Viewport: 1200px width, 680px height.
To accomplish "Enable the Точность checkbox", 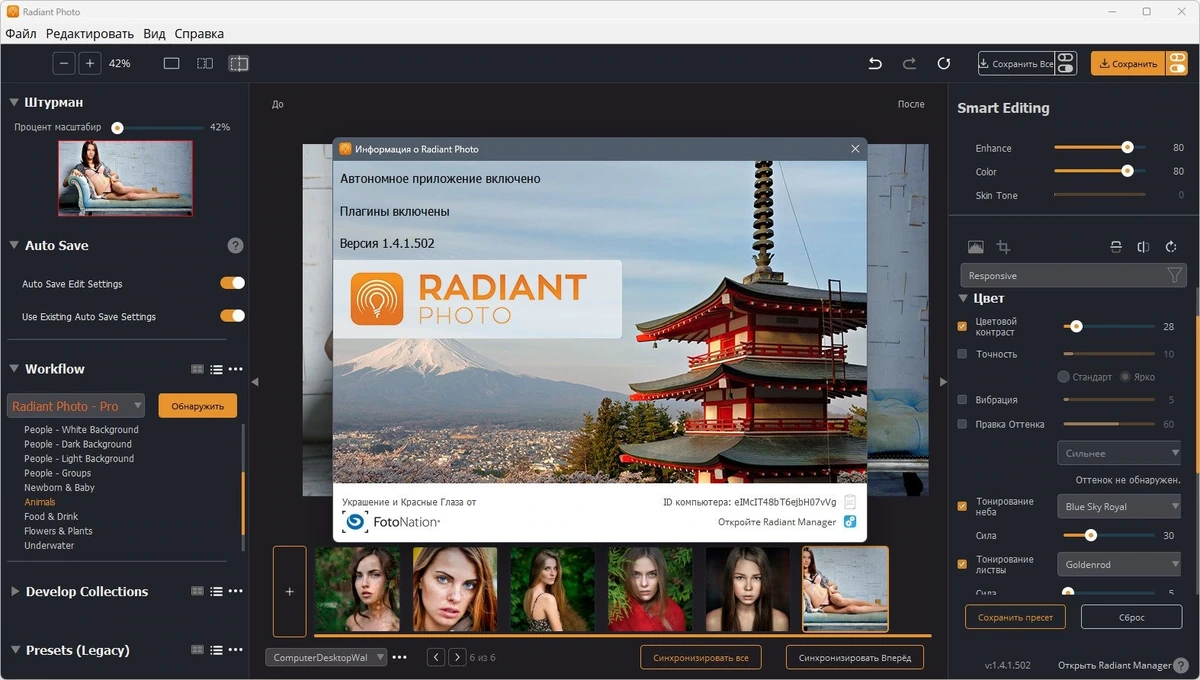I will point(962,354).
